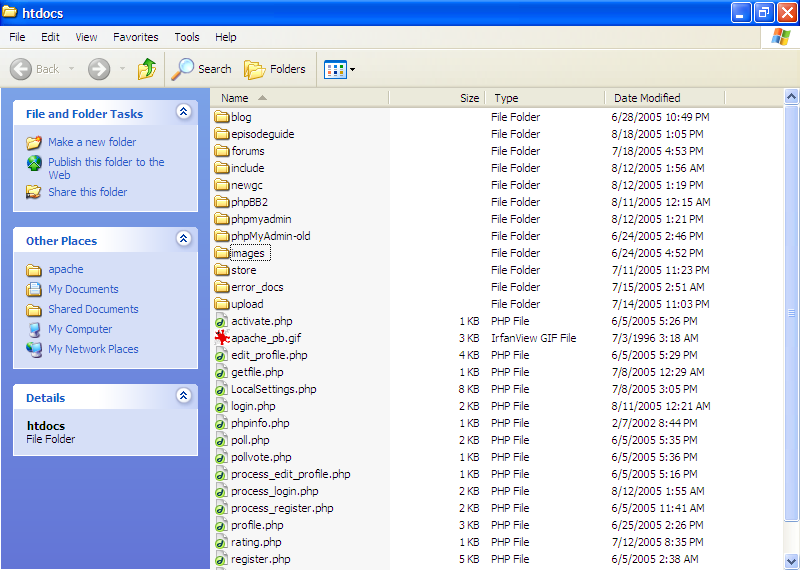This screenshot has width=800, height=570.
Task: Click apache folder icon in Other Places
Action: (x=34, y=269)
